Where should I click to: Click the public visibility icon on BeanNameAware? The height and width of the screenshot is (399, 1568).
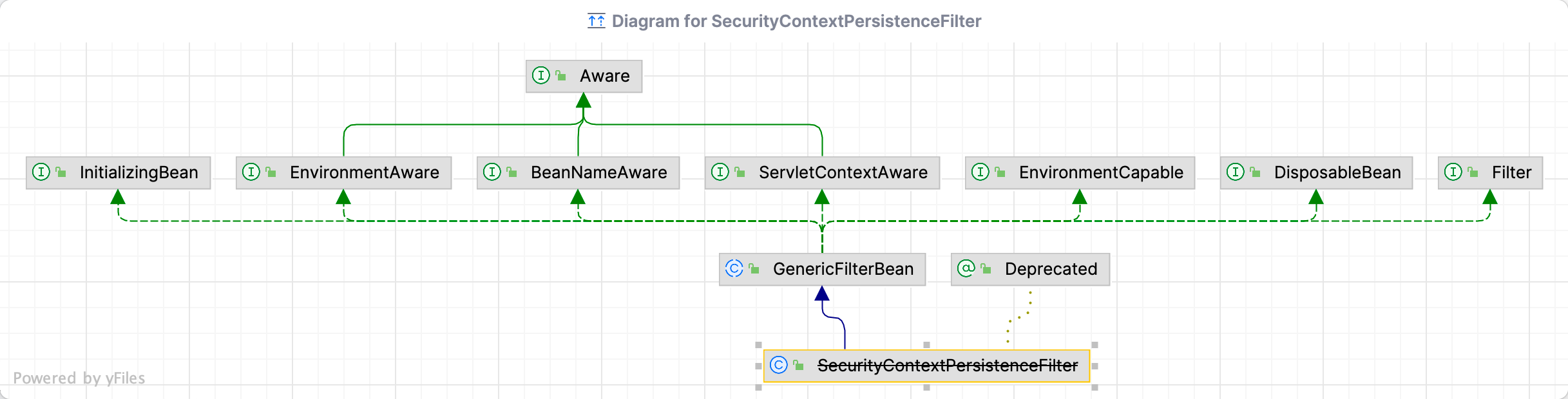click(x=512, y=172)
